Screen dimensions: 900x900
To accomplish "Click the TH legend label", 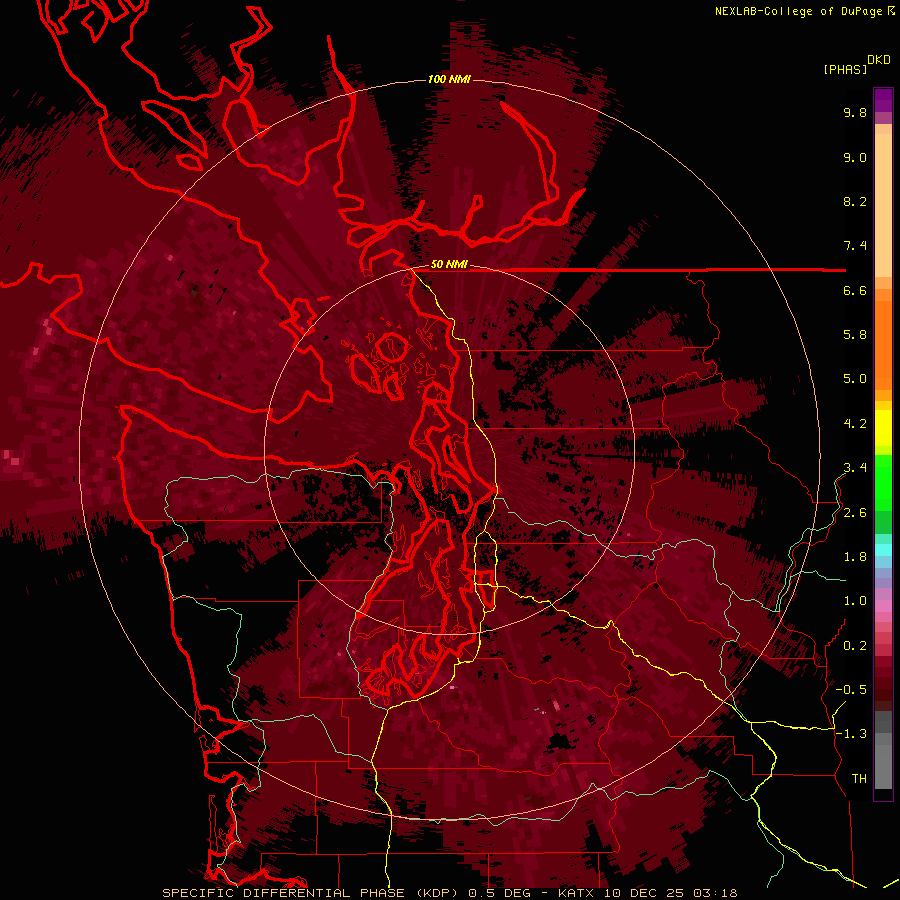I will click(x=859, y=779).
